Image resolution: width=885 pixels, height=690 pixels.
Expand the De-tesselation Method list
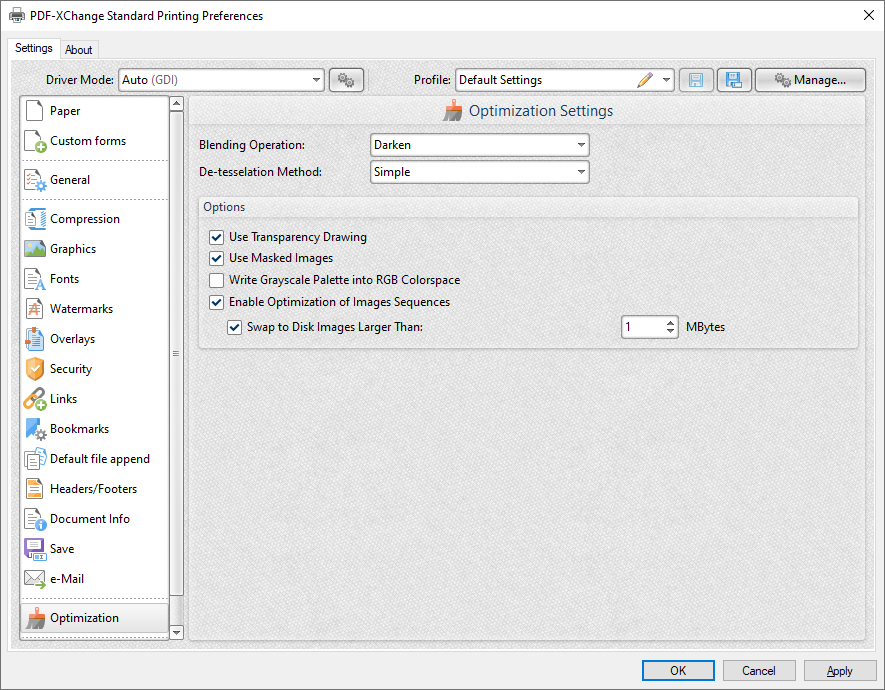pyautogui.click(x=580, y=171)
